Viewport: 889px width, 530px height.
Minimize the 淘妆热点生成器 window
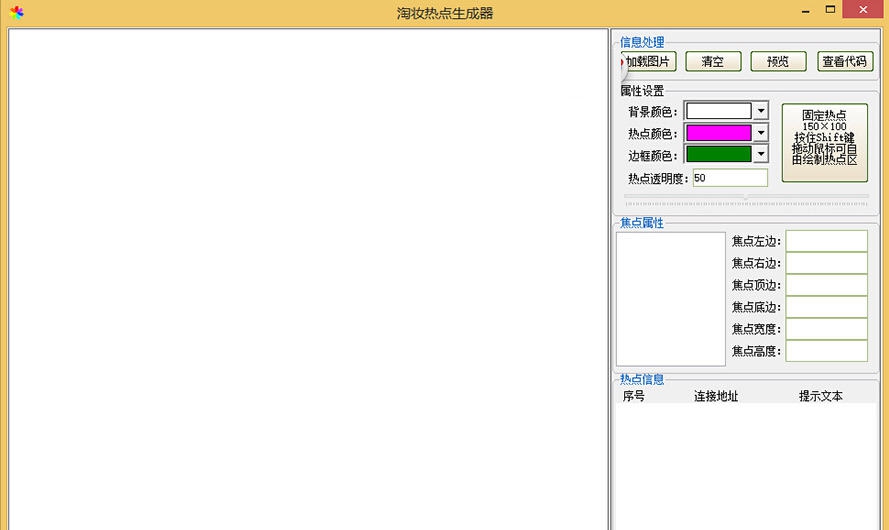[x=805, y=10]
